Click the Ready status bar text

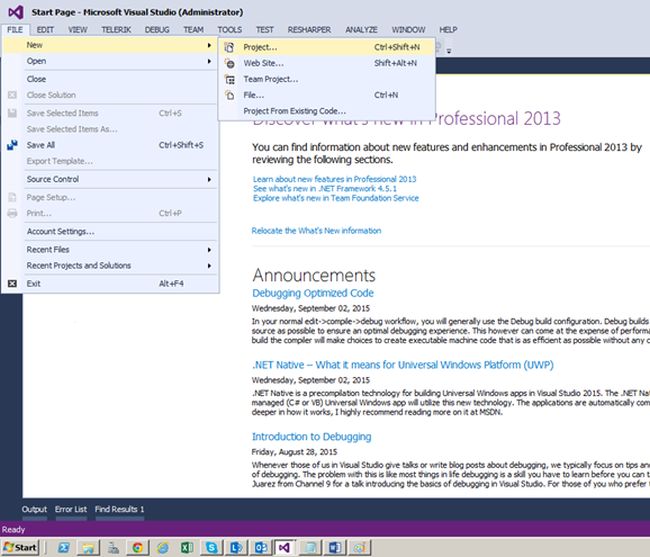point(13,530)
